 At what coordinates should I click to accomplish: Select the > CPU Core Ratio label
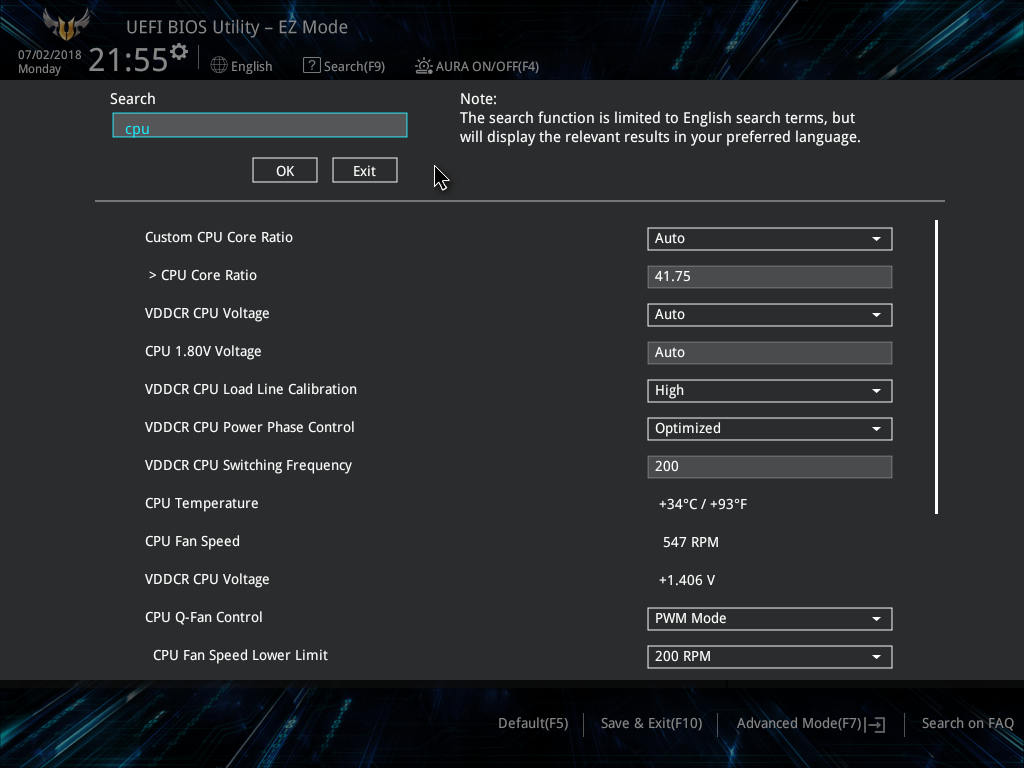[x=202, y=275]
